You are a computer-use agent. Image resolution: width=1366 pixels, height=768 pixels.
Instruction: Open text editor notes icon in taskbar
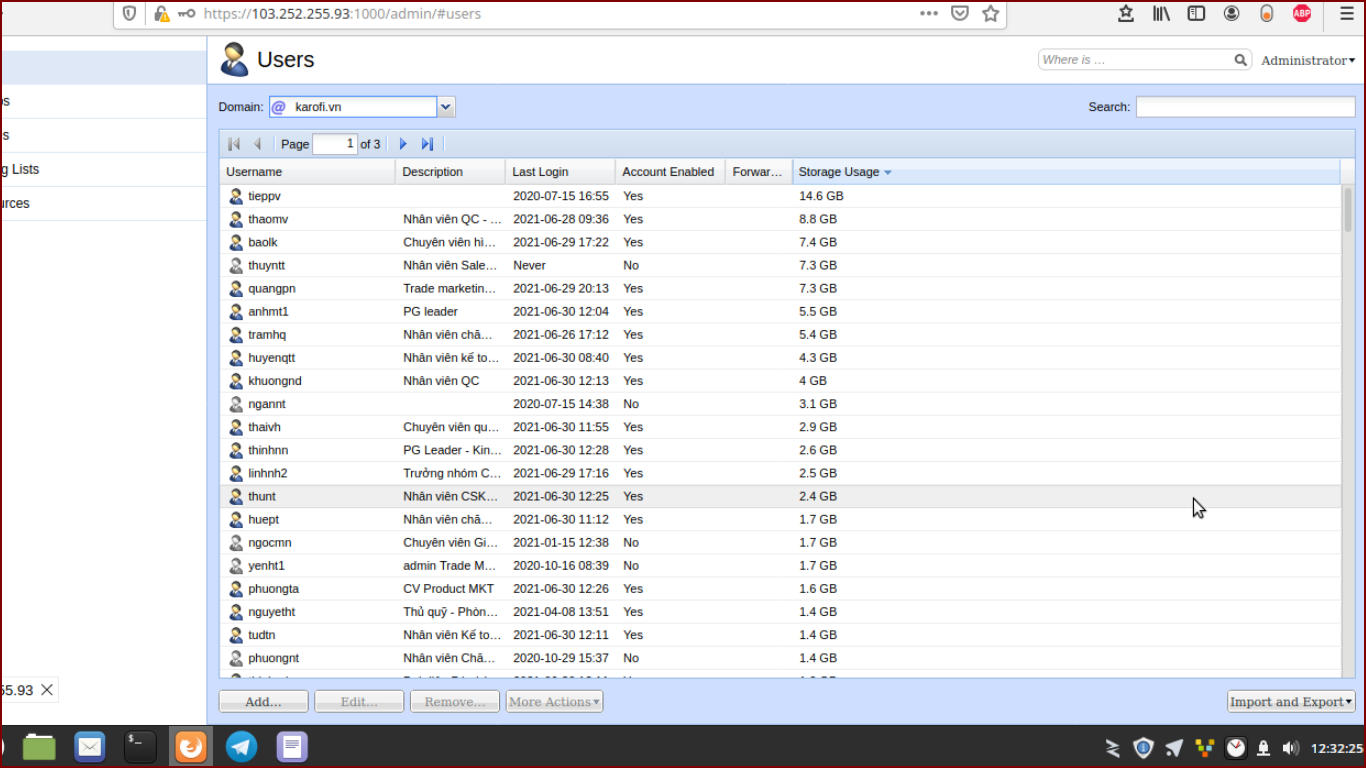click(292, 746)
